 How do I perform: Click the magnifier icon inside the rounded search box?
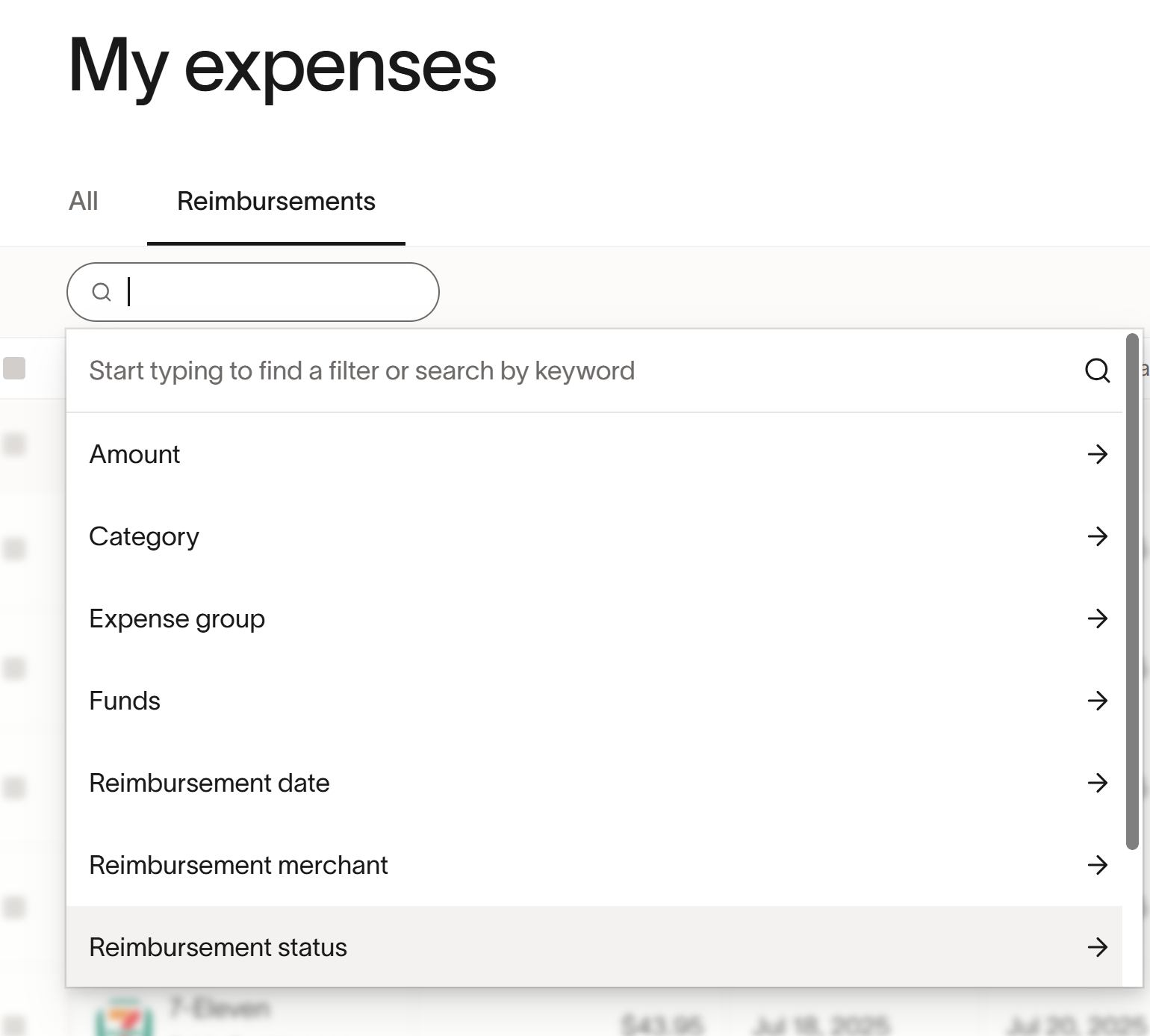click(102, 292)
